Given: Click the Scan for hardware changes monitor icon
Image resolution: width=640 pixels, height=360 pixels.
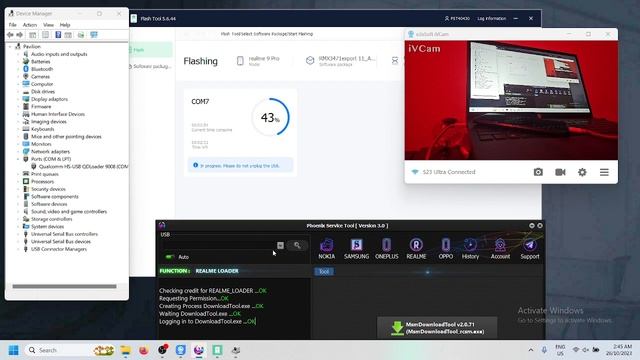Looking at the screenshot, I should tap(94, 35).
